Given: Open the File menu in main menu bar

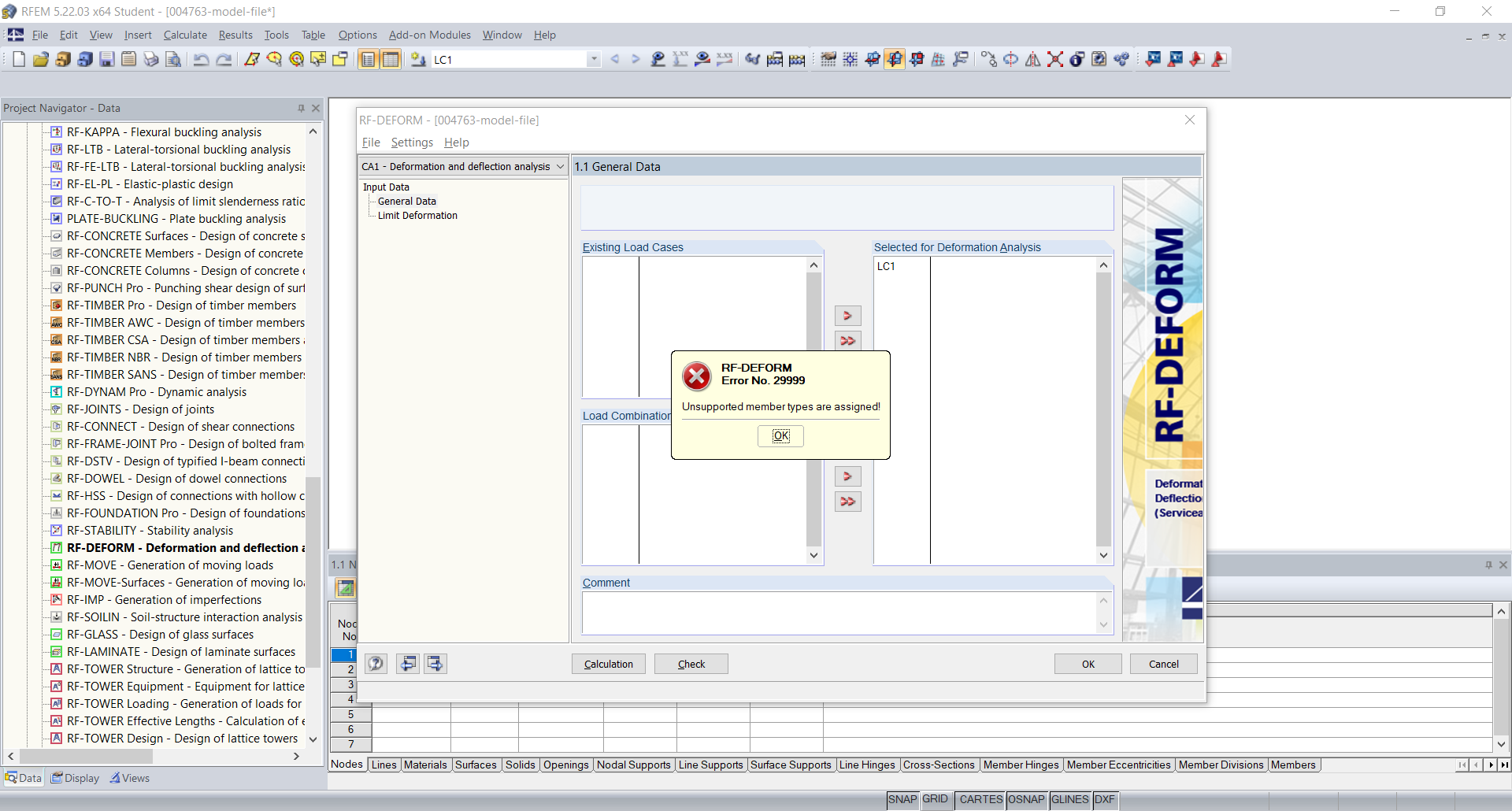Looking at the screenshot, I should (x=40, y=35).
